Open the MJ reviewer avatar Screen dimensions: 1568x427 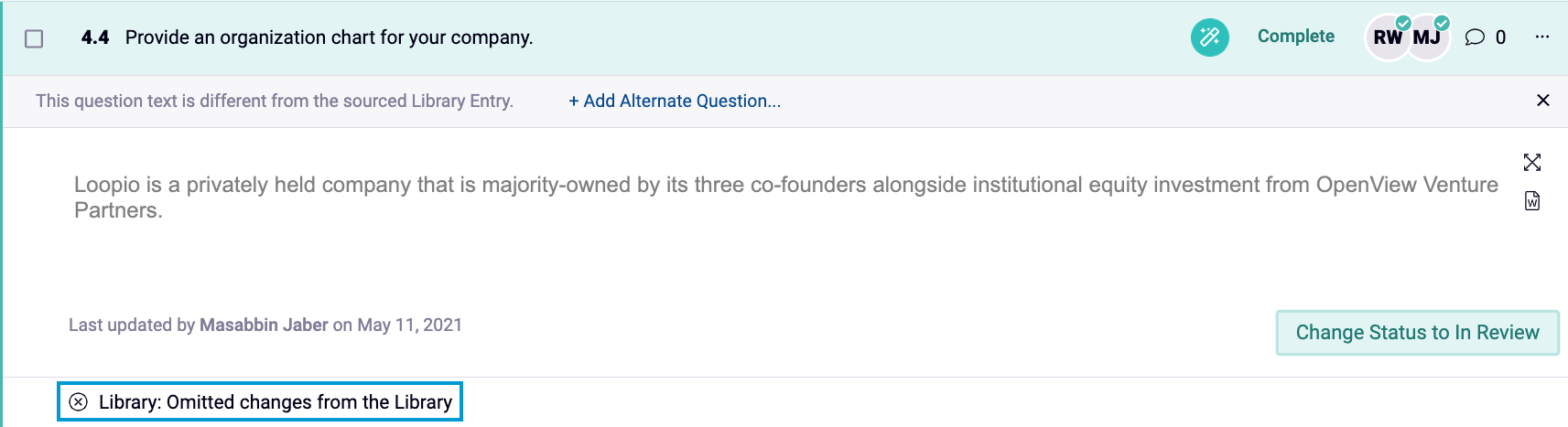click(x=1427, y=37)
